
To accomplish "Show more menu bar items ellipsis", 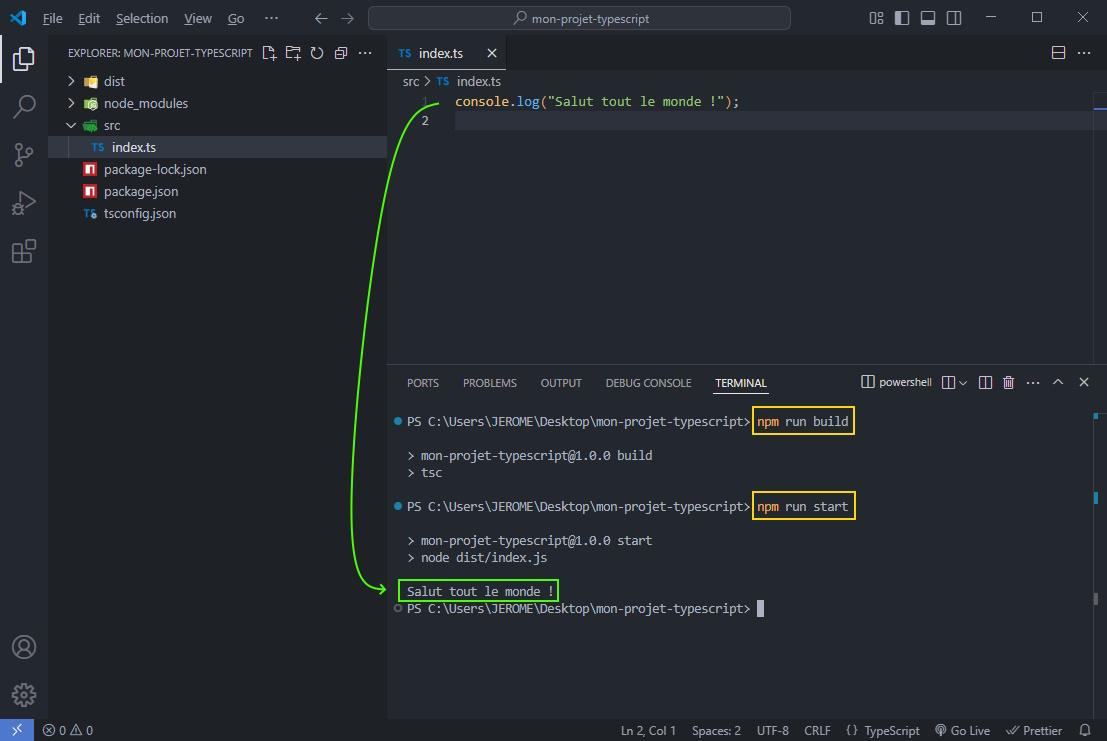I will pyautogui.click(x=271, y=18).
